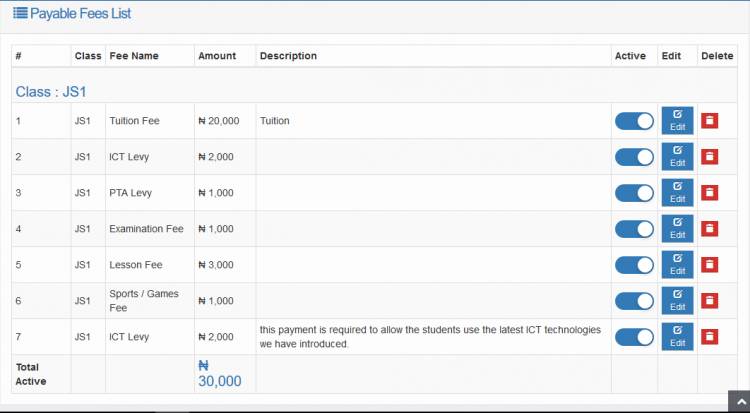Click the Amount column header
The image size is (750, 413).
pyautogui.click(x=217, y=56)
